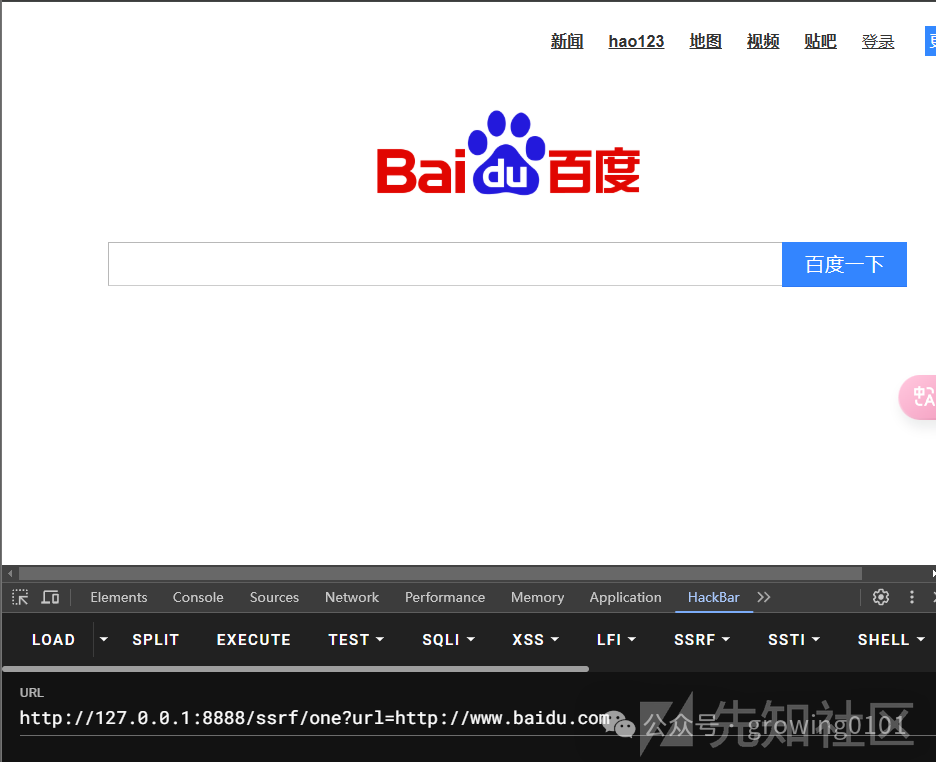The image size is (936, 762).
Task: Open the LFI dropdown menu
Action: click(616, 640)
